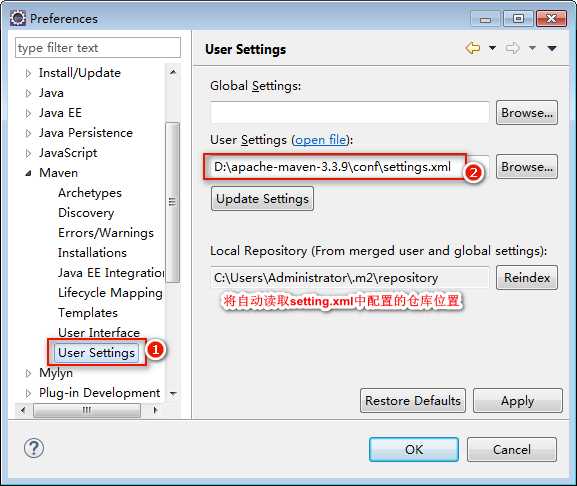The height and width of the screenshot is (486, 577).
Task: Select the JavaScript tree label
Action: coord(68,153)
